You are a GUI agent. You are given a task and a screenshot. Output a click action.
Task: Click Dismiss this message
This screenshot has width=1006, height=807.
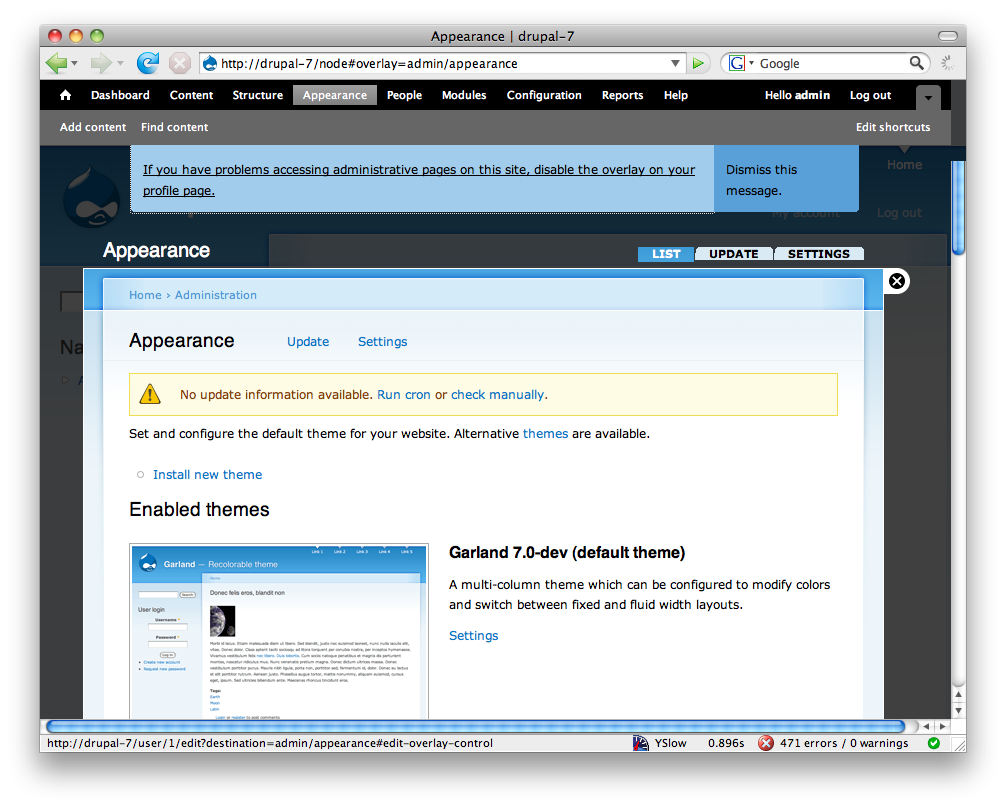coord(761,180)
